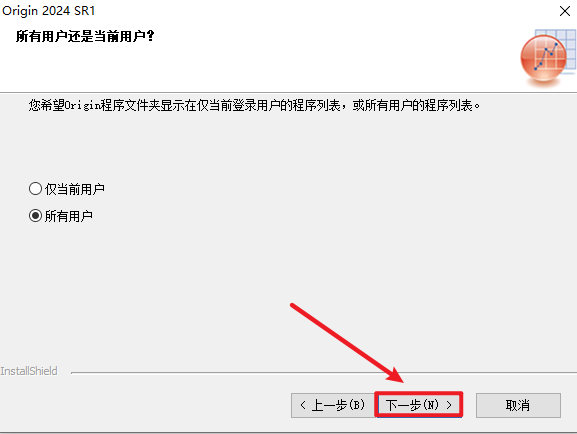Cancel the installation with 取消
Screen dimensions: 577x434
tap(518, 405)
